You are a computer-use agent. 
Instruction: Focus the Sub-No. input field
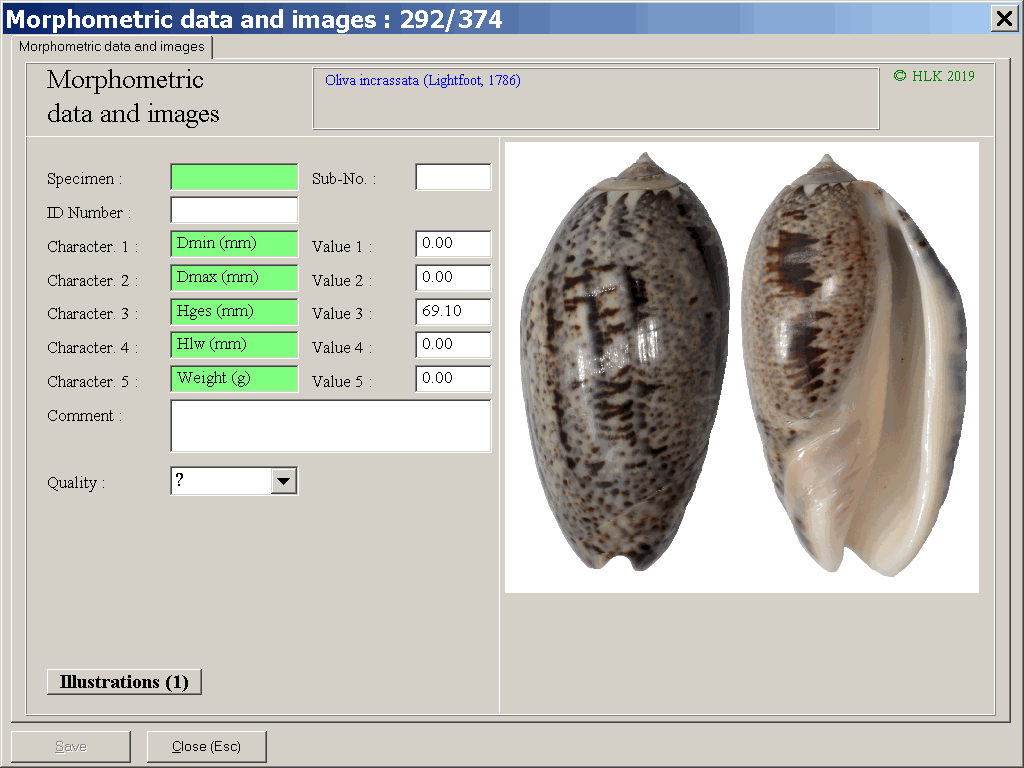click(453, 178)
